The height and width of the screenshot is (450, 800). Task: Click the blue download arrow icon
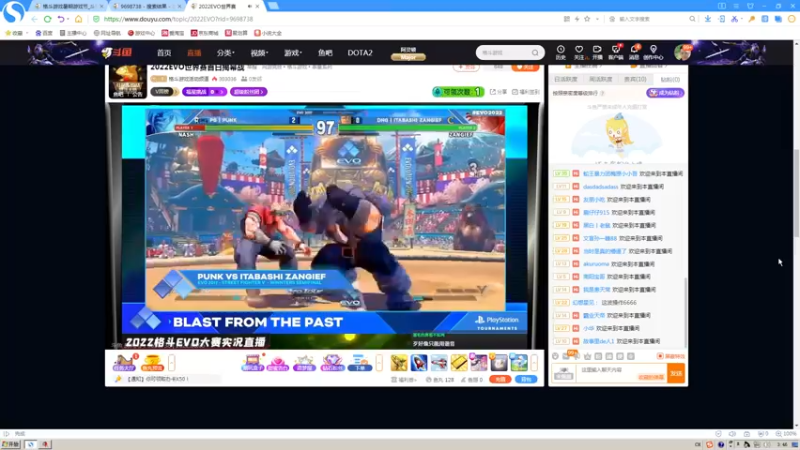click(x=708, y=19)
